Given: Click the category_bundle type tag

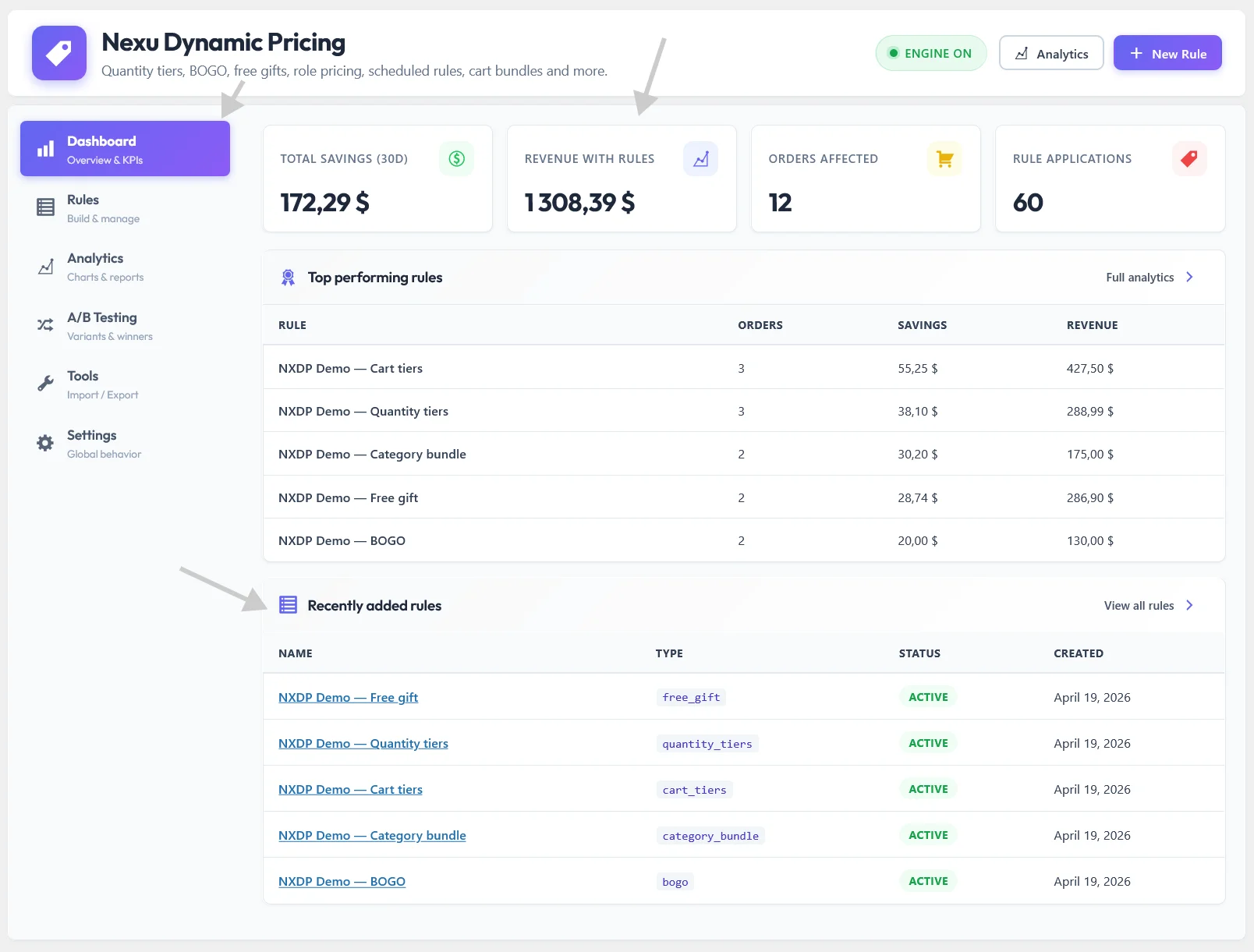Looking at the screenshot, I should (x=710, y=836).
